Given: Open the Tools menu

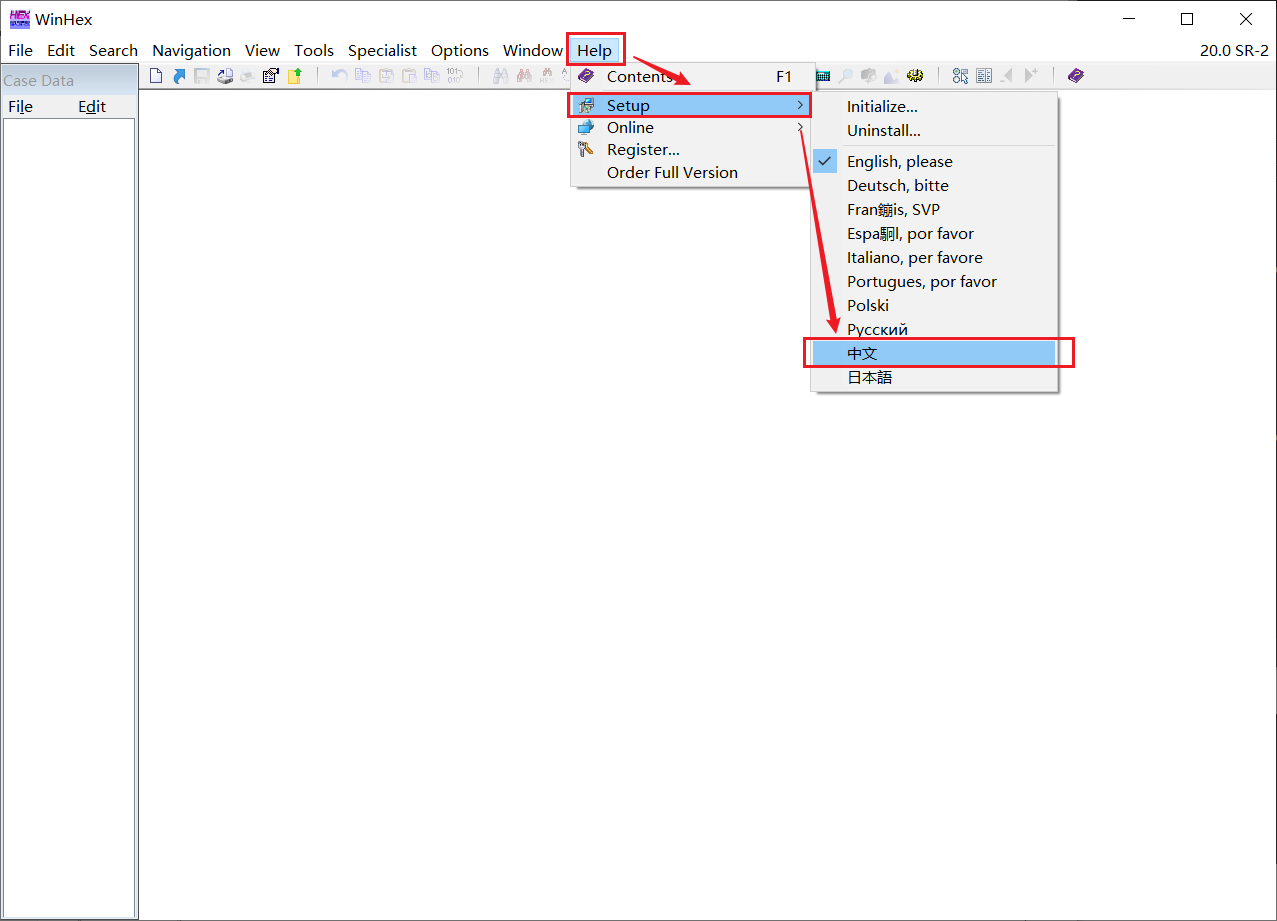Looking at the screenshot, I should [x=314, y=51].
